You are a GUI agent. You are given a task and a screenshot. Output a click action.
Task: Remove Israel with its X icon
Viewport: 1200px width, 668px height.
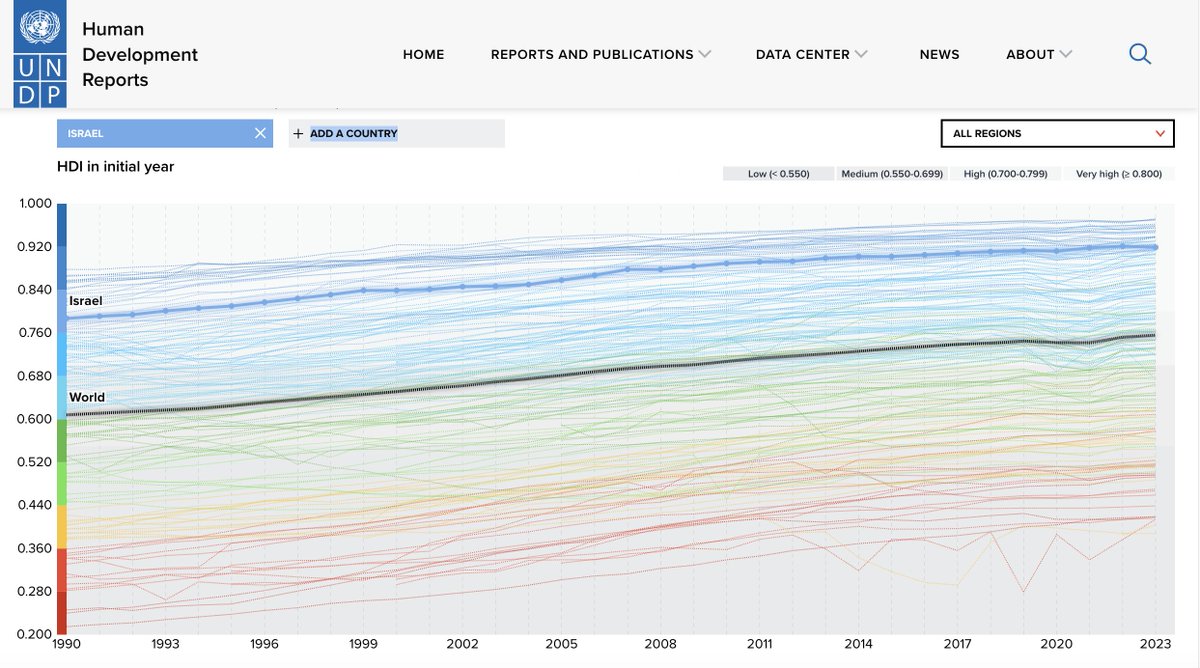click(x=260, y=133)
